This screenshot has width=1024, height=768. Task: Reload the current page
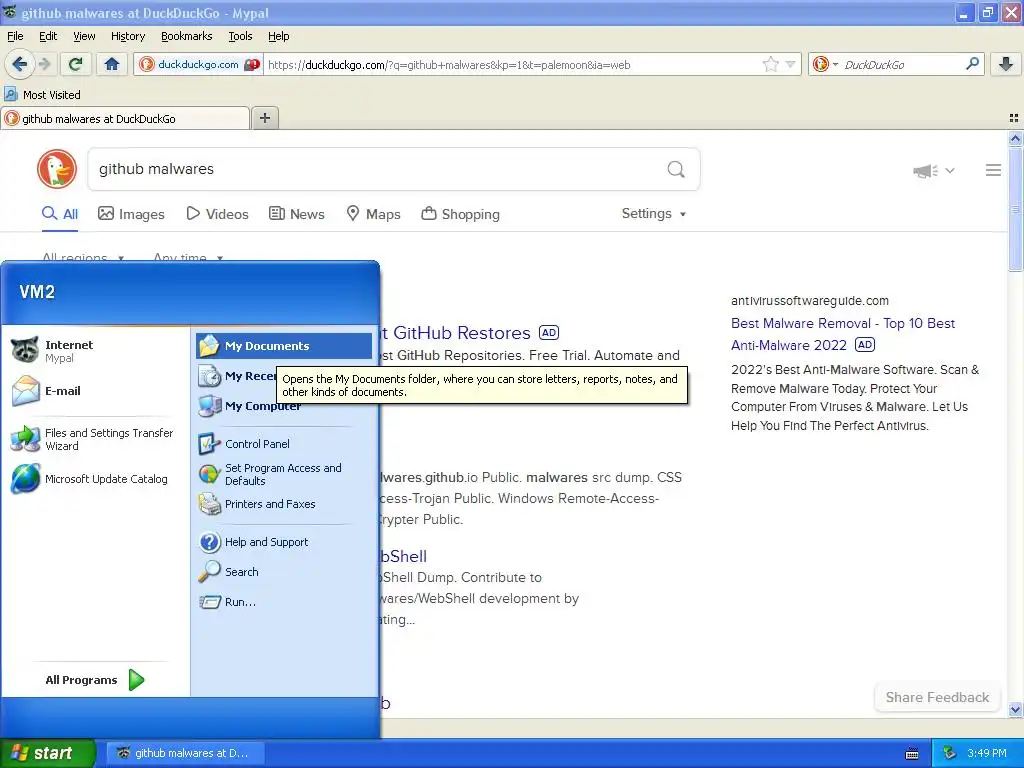click(x=76, y=64)
